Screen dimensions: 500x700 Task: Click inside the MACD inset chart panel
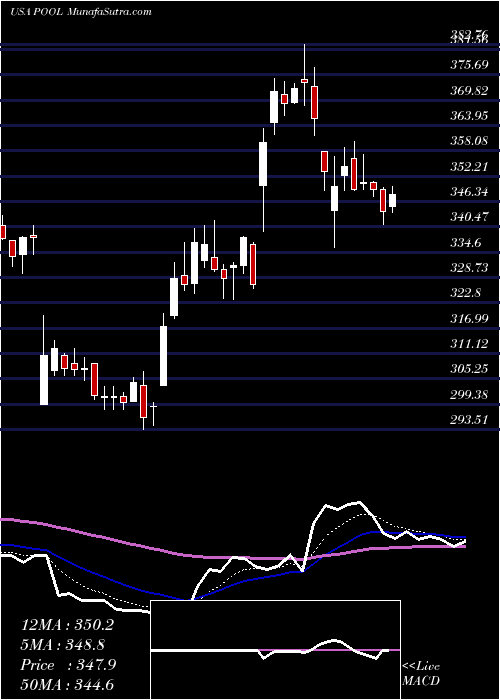[275, 650]
